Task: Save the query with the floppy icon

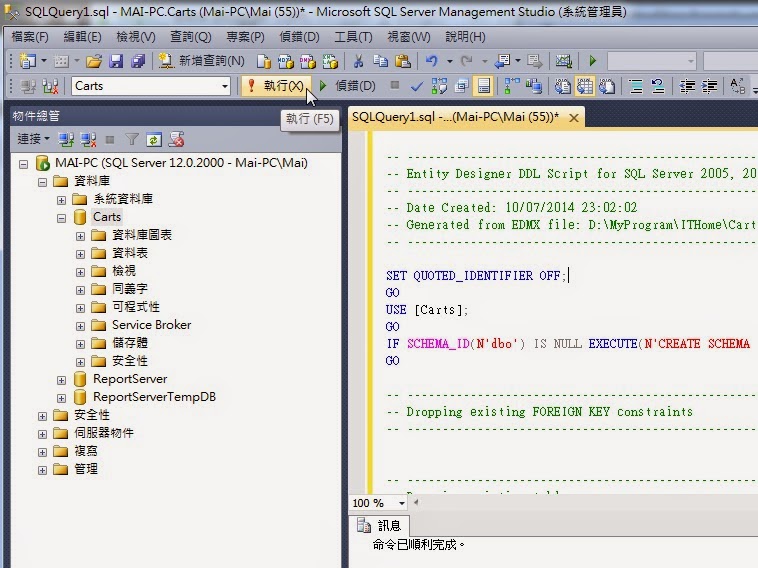Action: click(x=116, y=61)
